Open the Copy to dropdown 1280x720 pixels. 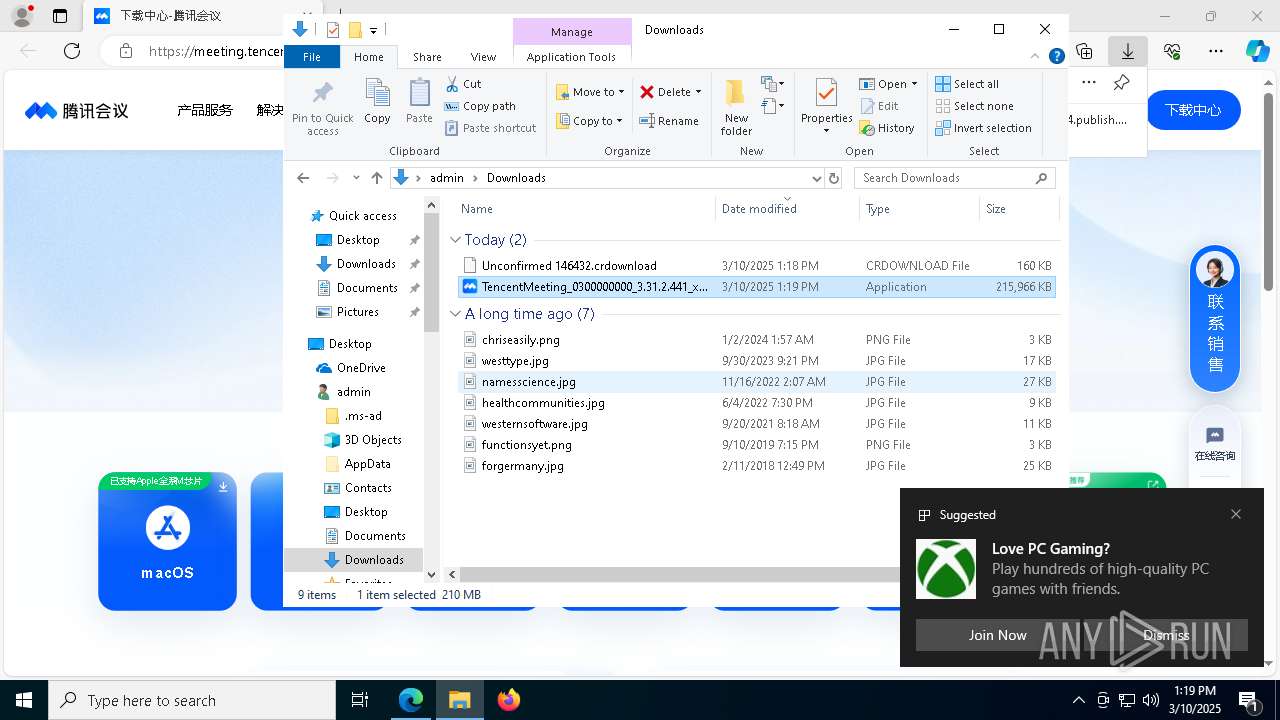[x=589, y=121]
